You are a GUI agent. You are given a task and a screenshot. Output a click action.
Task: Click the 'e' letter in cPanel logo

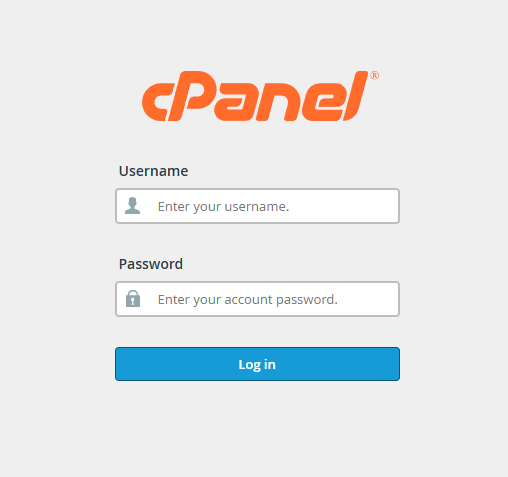coord(323,102)
